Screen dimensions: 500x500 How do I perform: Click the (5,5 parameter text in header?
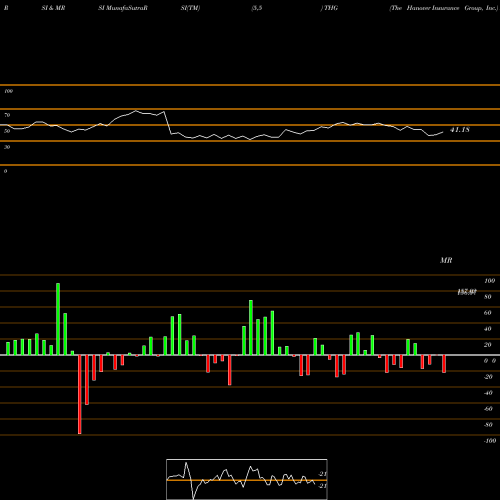click(257, 8)
